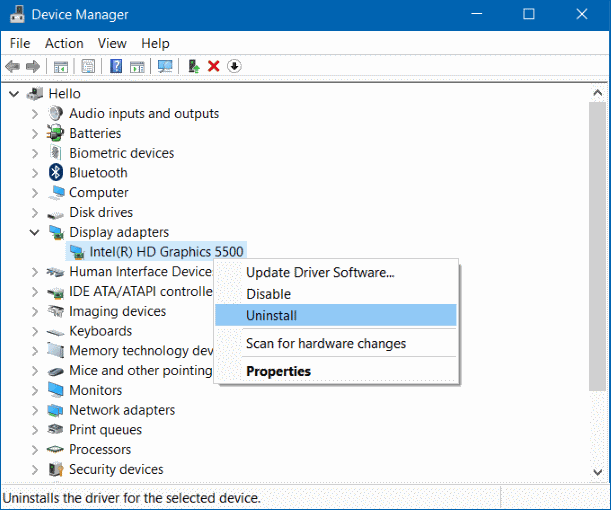Viewport: 611px width, 510px height.
Task: Open the View menu
Action: pos(112,43)
